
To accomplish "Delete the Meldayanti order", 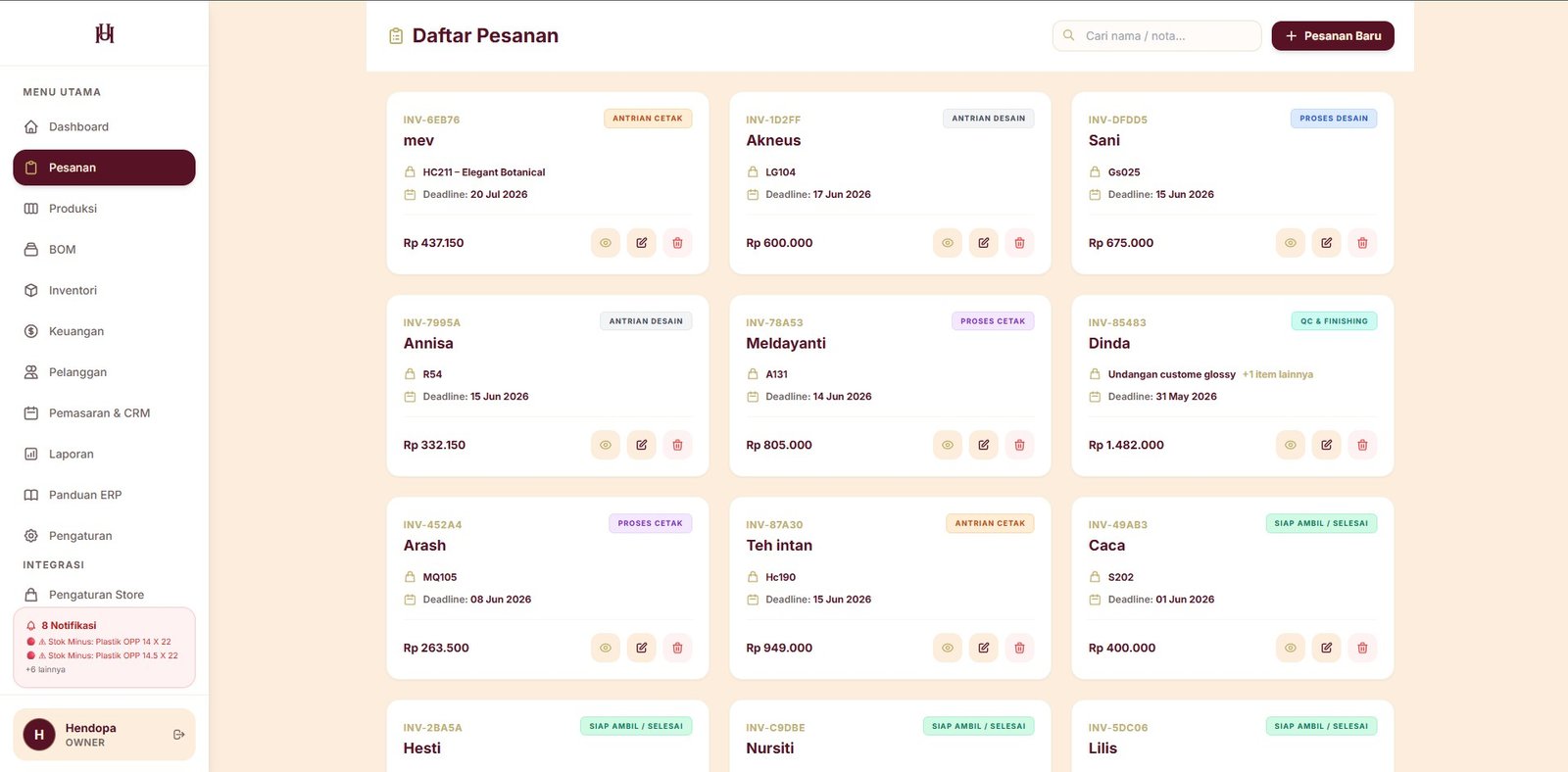I will click(x=1019, y=445).
